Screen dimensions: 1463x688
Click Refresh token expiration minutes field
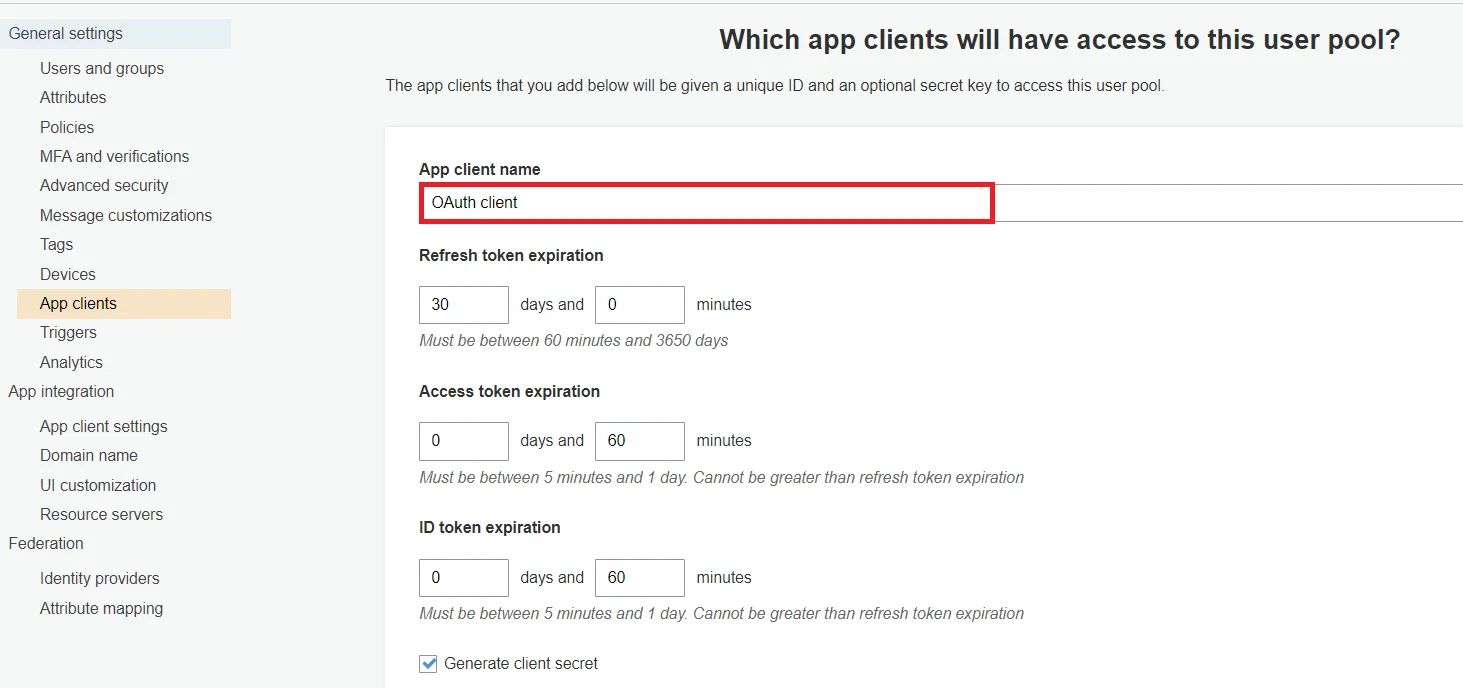(639, 305)
